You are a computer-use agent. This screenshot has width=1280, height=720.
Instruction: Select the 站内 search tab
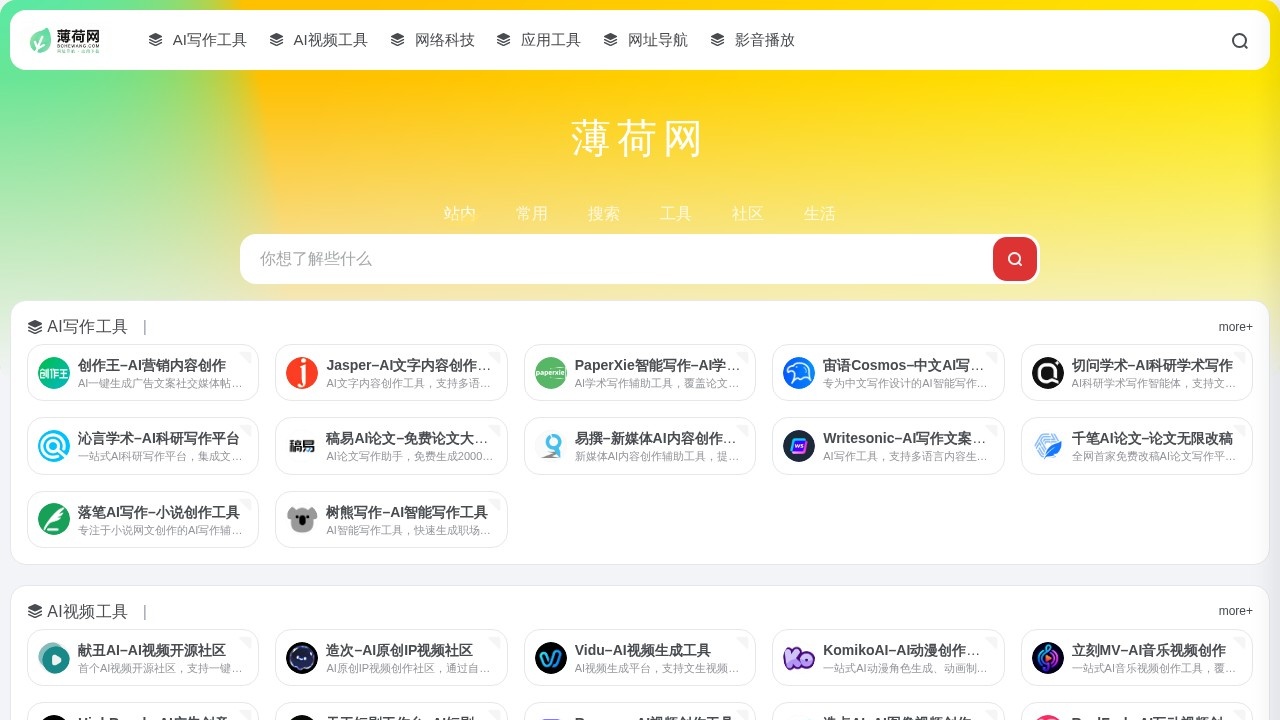(460, 213)
